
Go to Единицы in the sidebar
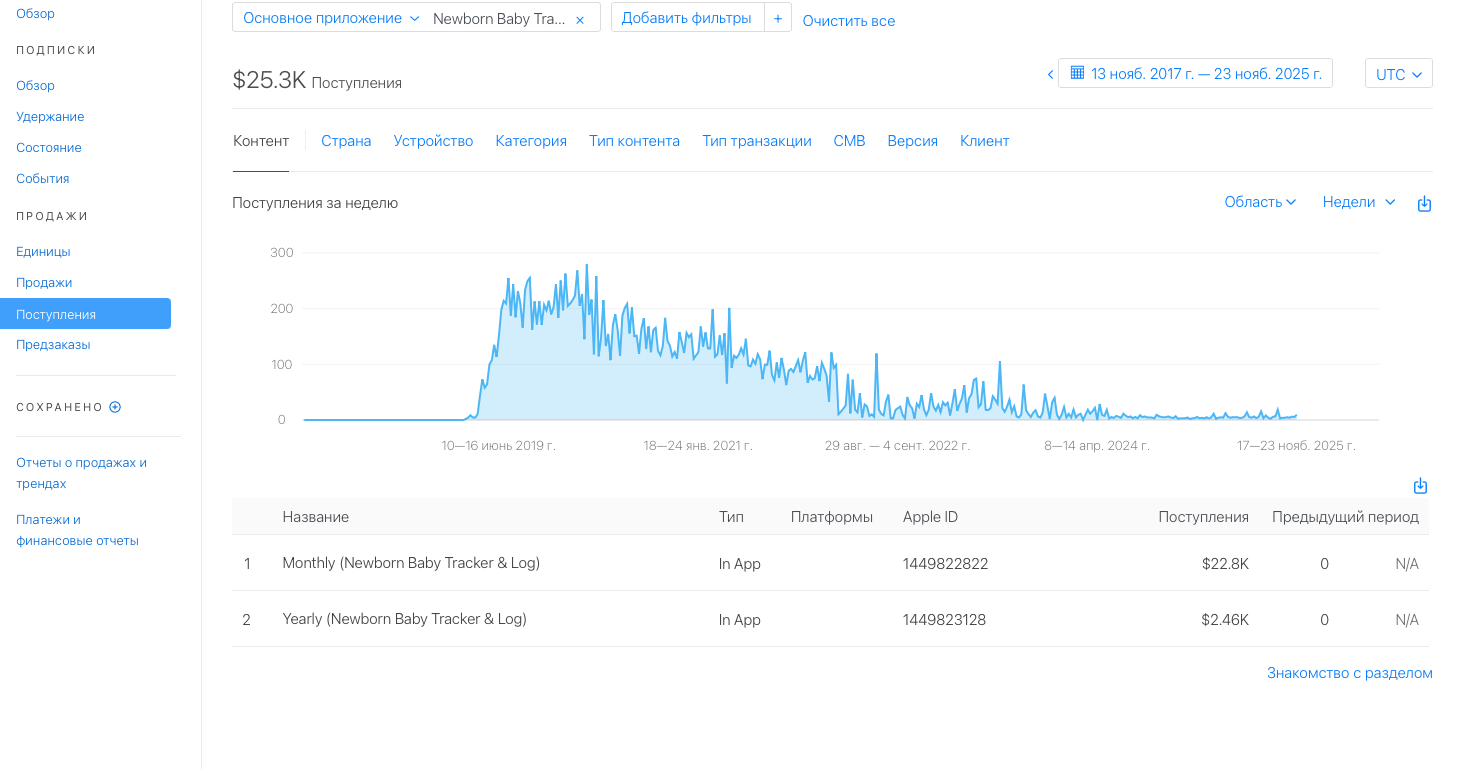click(43, 252)
